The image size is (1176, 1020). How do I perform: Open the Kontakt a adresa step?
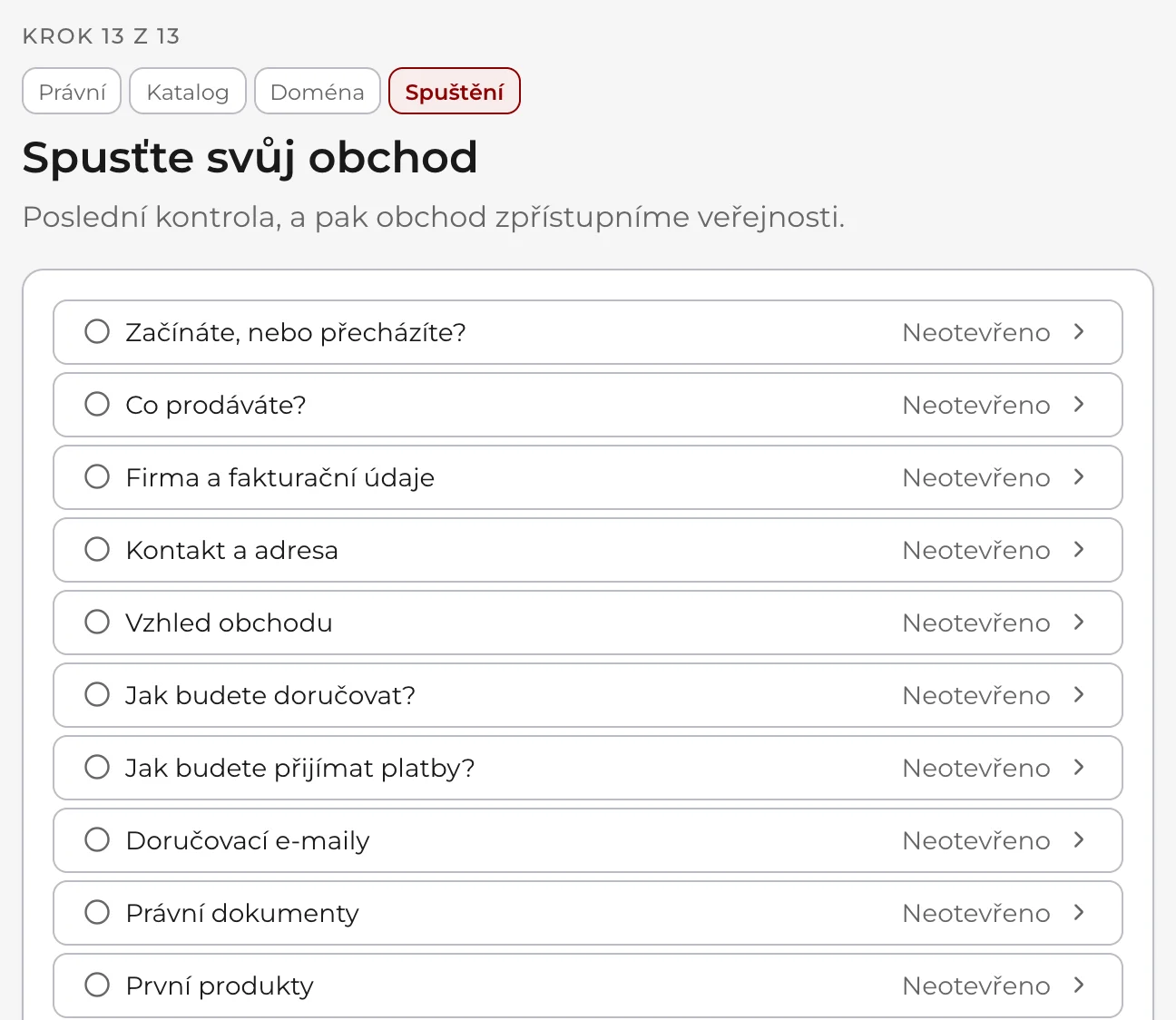588,550
